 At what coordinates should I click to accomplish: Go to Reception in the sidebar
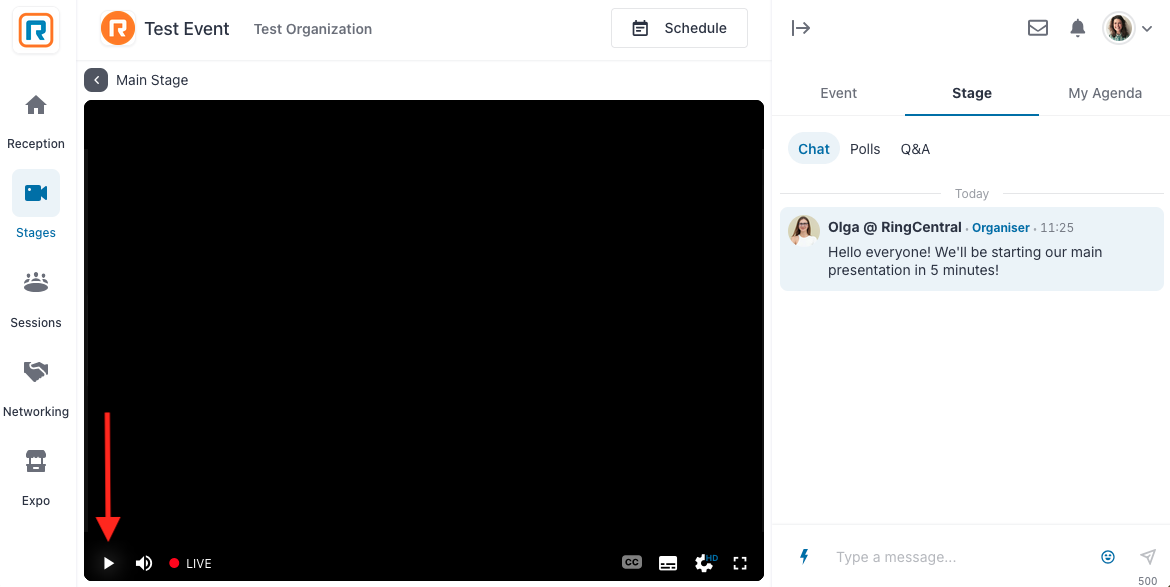[36, 122]
